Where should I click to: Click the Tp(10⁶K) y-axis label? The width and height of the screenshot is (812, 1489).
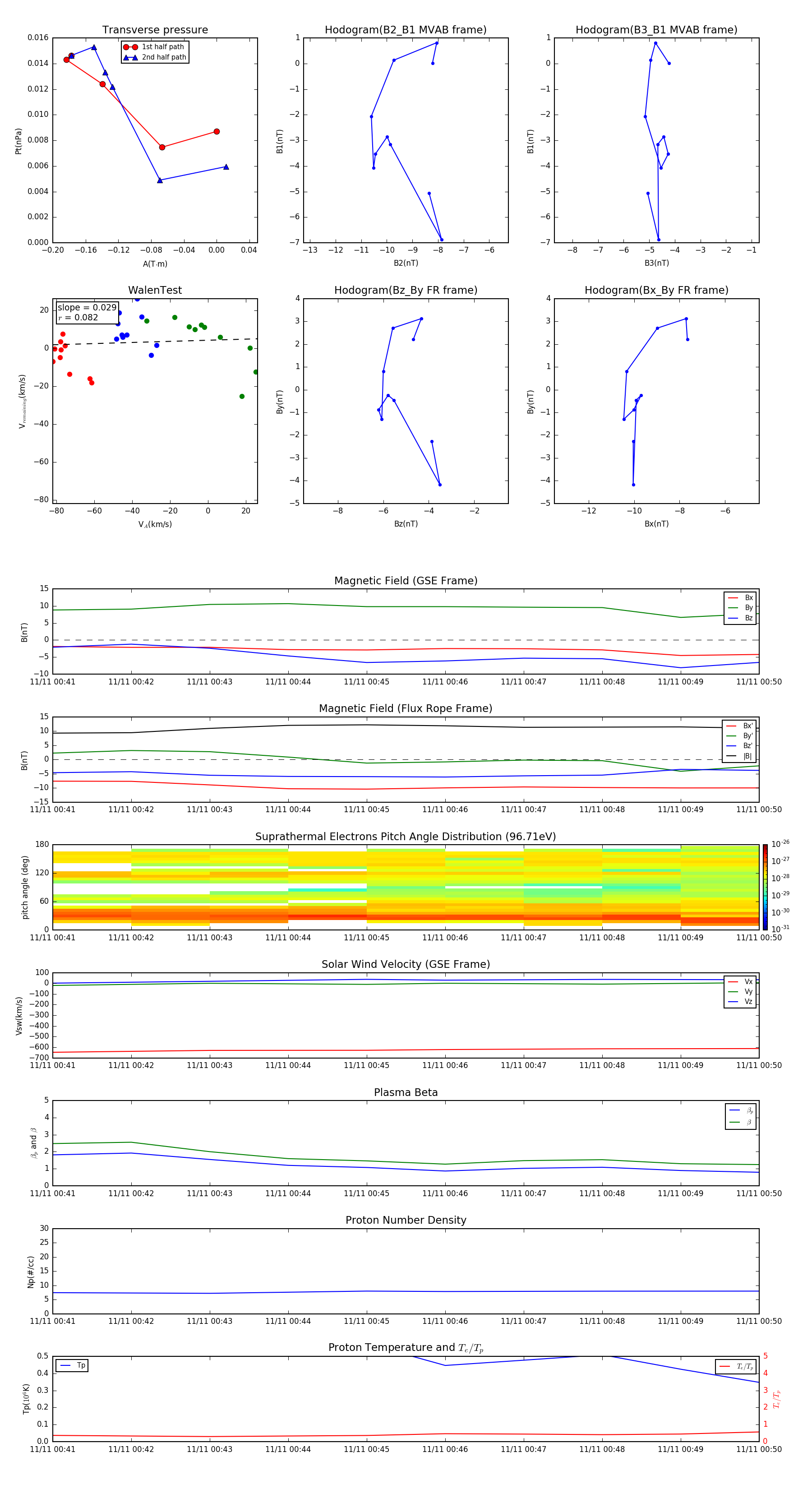click(x=25, y=1399)
